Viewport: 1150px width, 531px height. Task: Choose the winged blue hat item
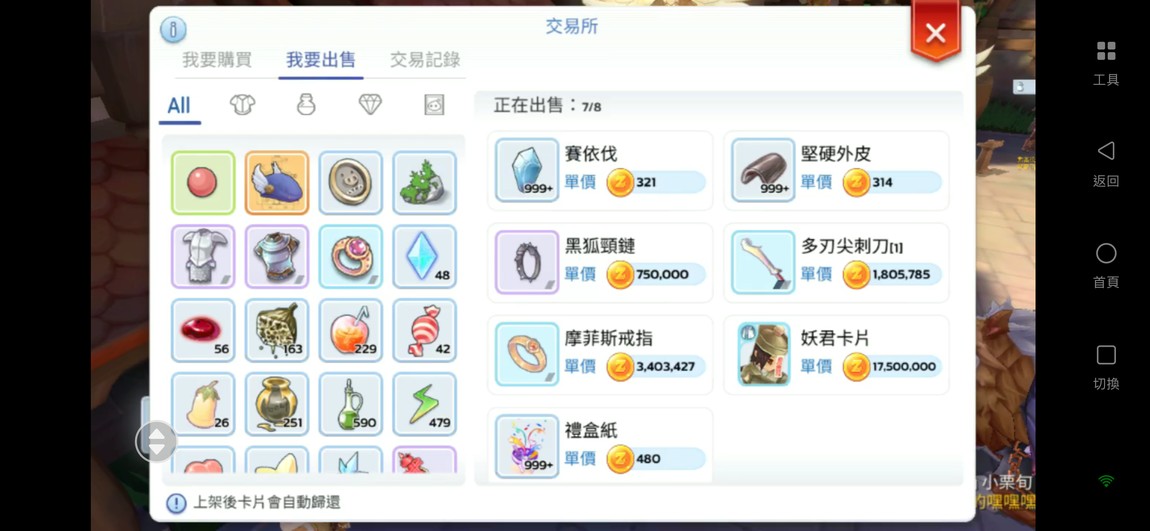coord(276,183)
